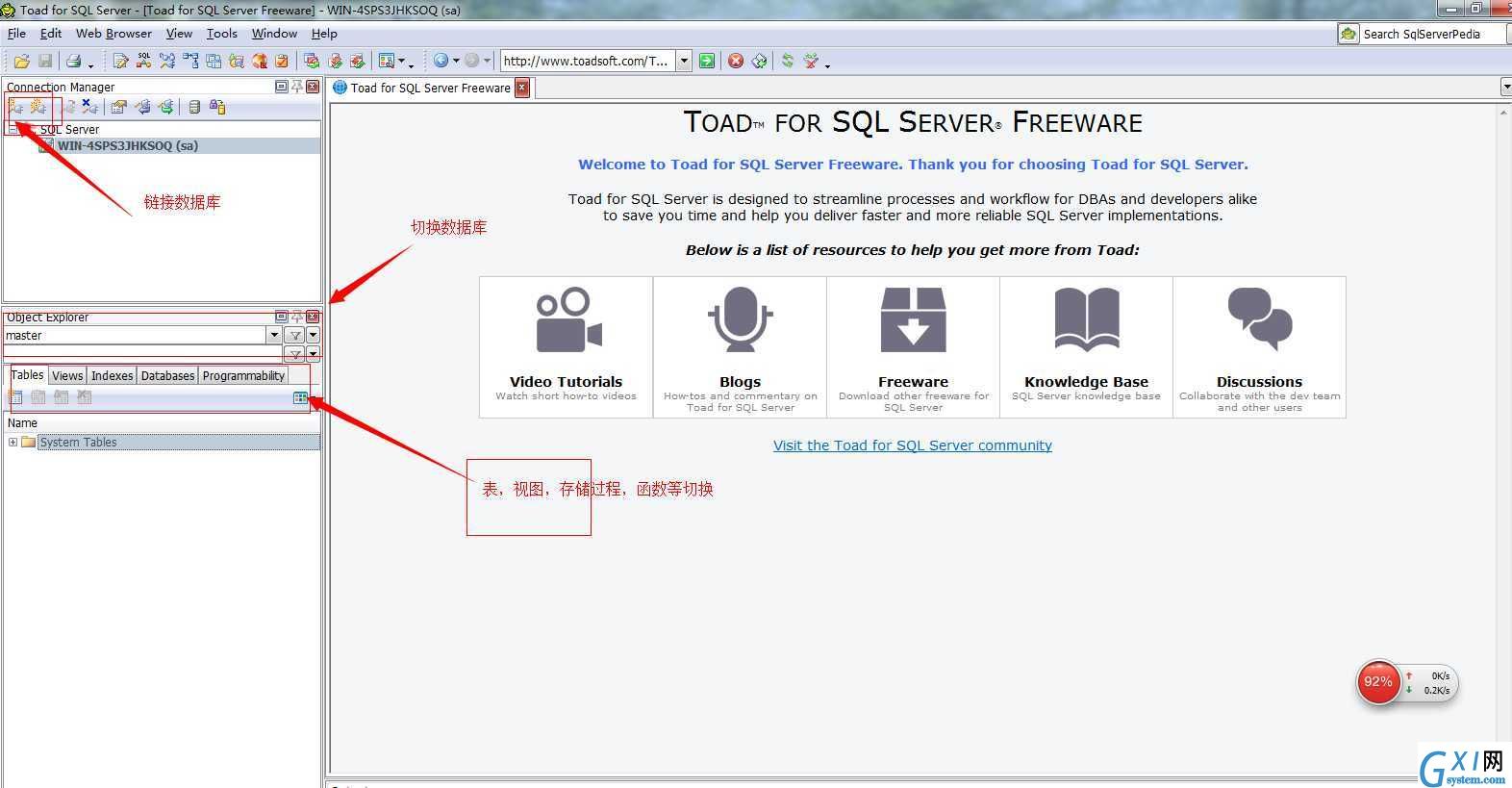Open the URL address history dropdown
Screen dimensions: 1512x788
(x=684, y=61)
